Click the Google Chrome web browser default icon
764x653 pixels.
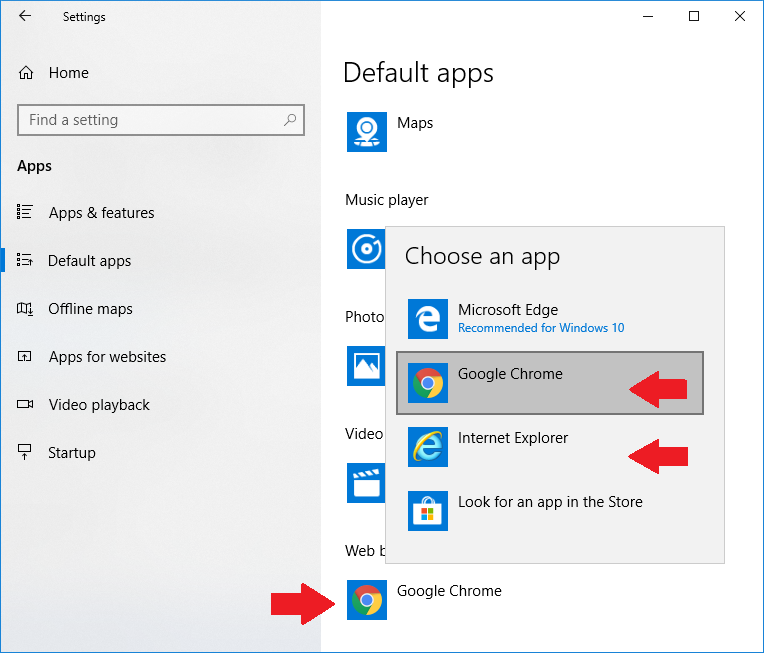pyautogui.click(x=367, y=600)
